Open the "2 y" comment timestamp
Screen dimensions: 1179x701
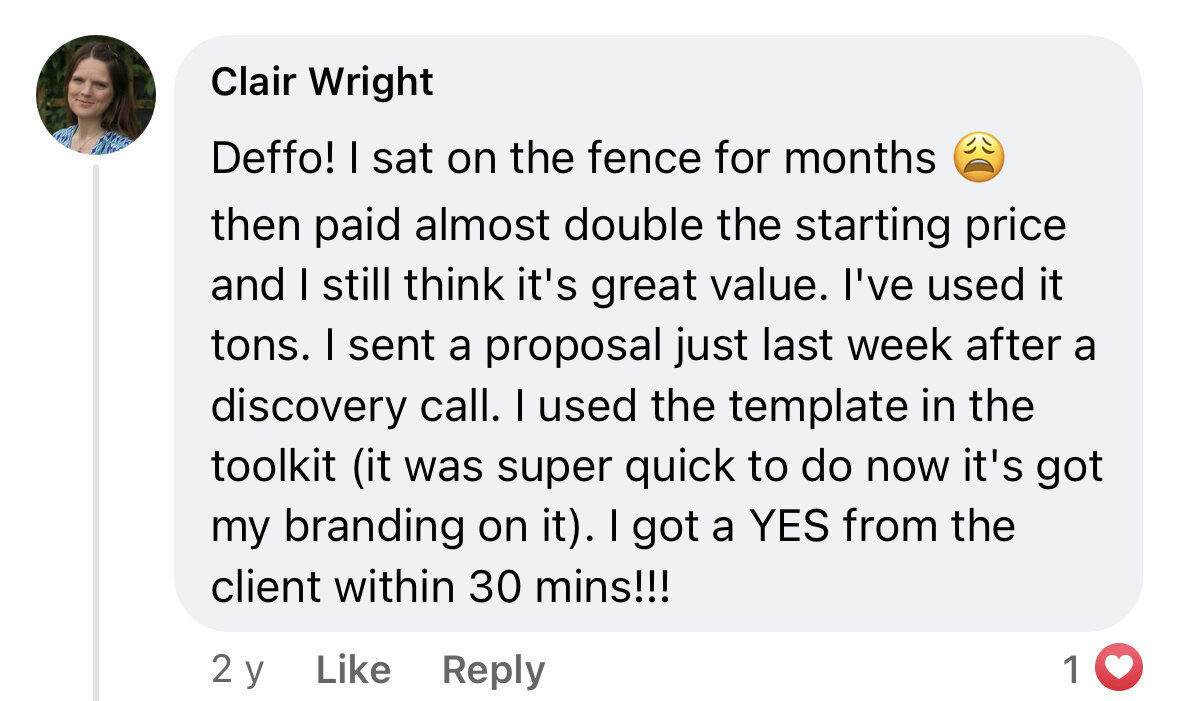[x=238, y=669]
